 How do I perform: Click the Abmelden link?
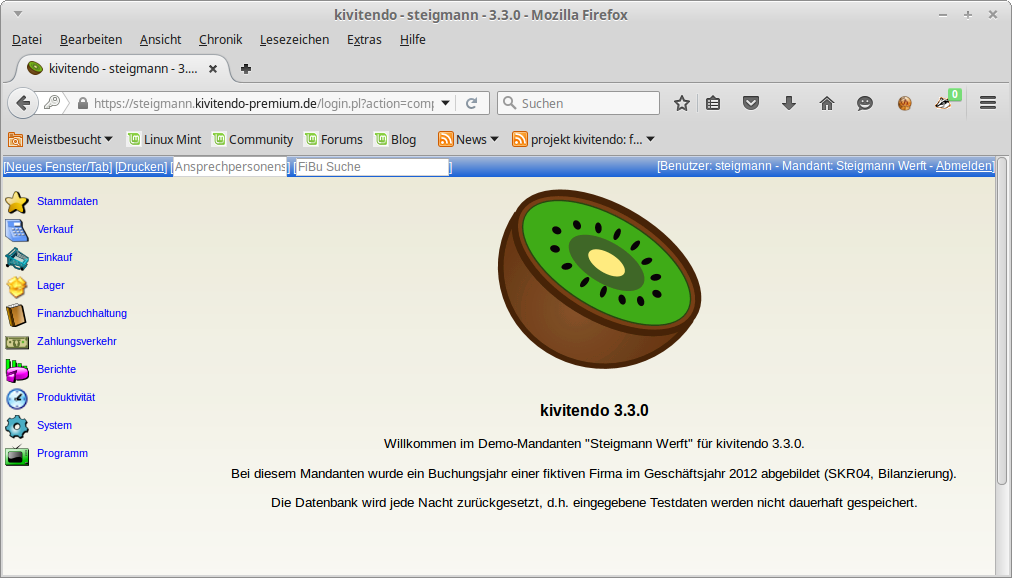click(x=963, y=166)
